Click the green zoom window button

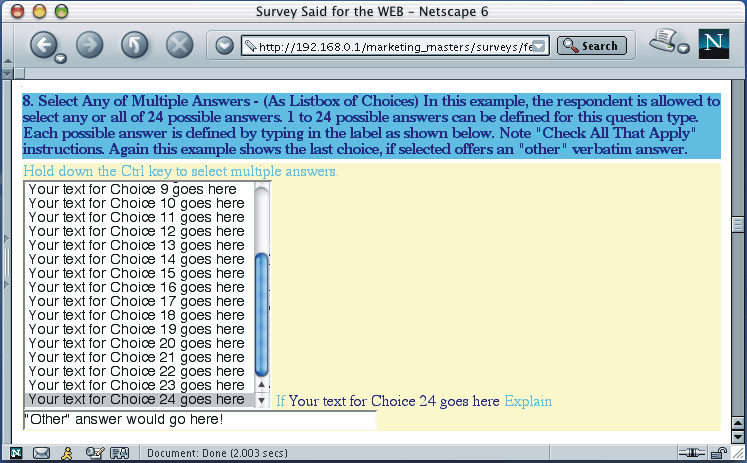click(61, 11)
